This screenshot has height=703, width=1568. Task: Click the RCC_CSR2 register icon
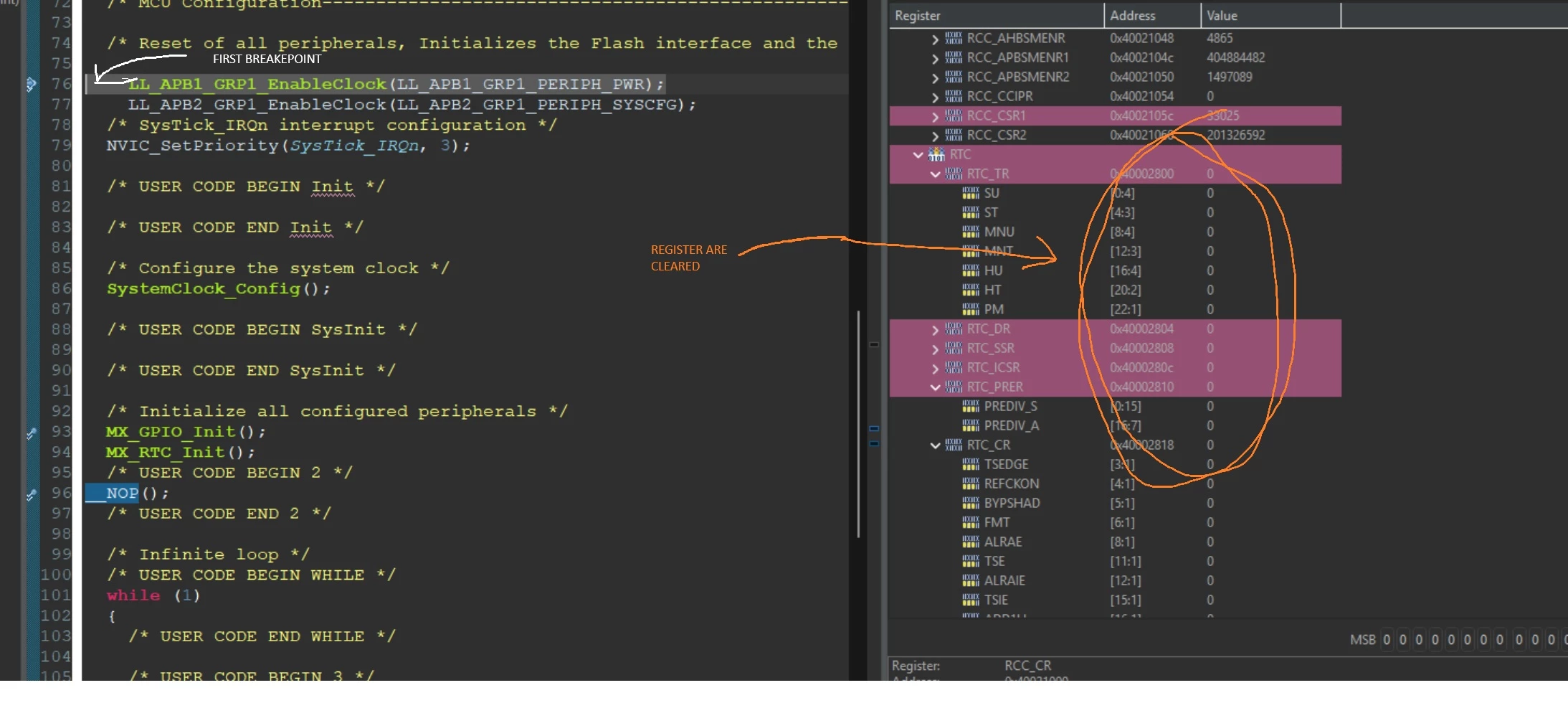[x=954, y=135]
